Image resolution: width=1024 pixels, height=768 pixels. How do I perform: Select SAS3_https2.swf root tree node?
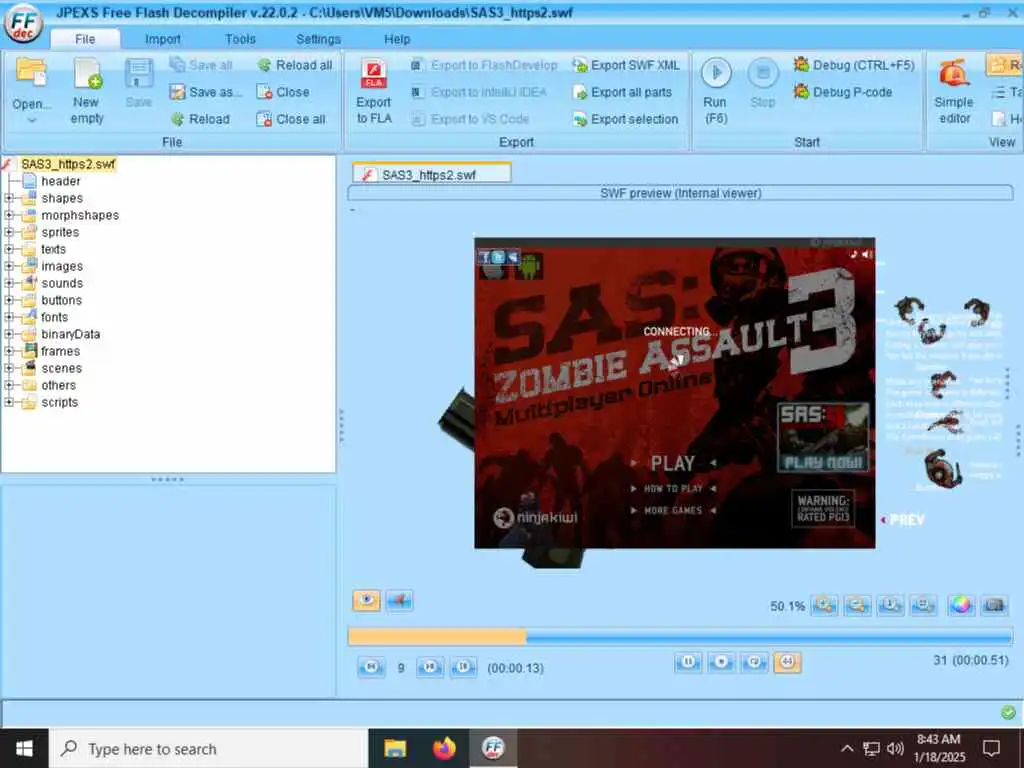pos(68,164)
